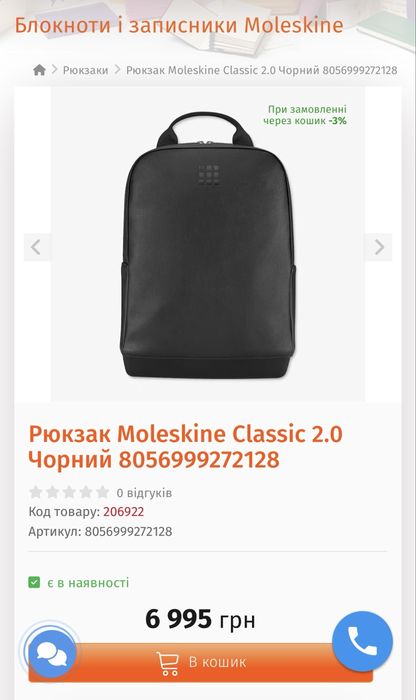Open the 0 відгуків reviews link
Viewport: 416px width, 700px height.
(x=144, y=493)
